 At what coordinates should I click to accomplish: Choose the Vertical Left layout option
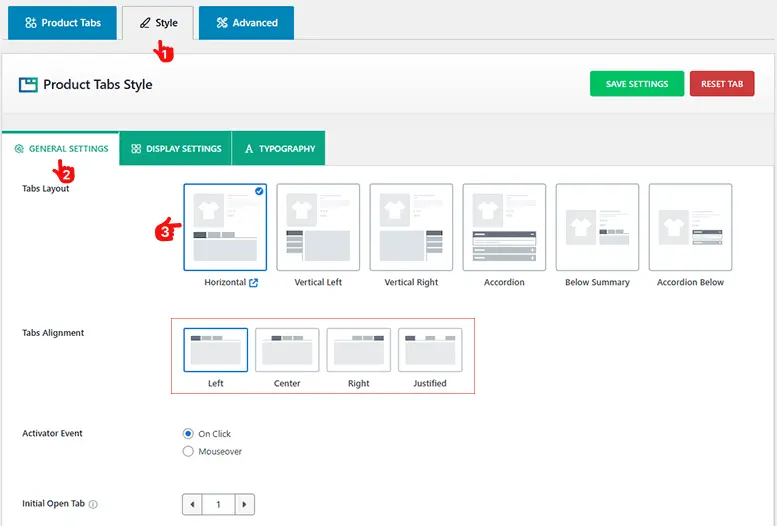318,227
